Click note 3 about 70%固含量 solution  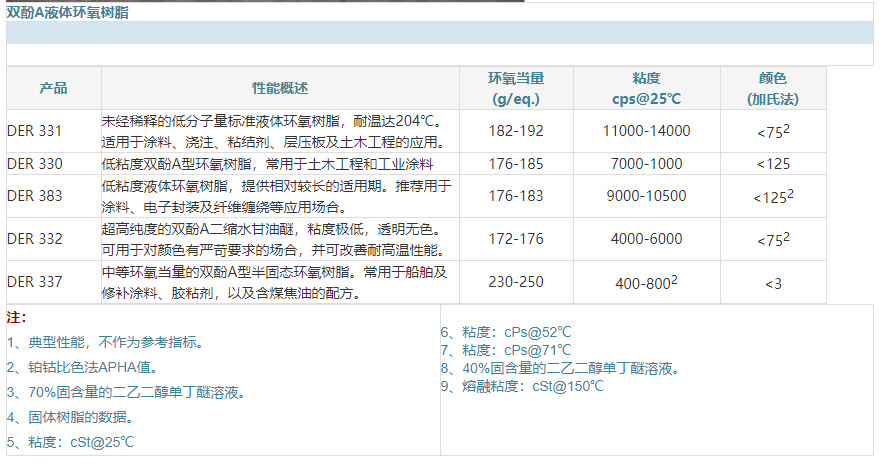click(126, 392)
